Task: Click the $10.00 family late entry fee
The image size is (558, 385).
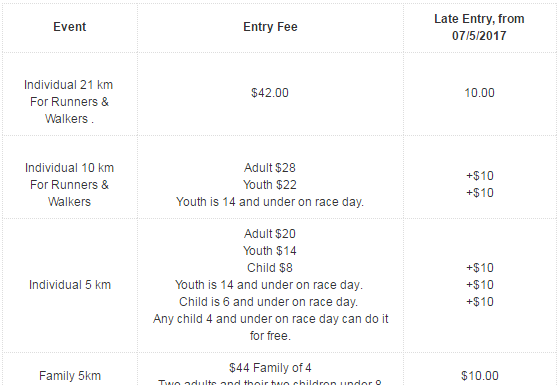Action: pos(480,376)
